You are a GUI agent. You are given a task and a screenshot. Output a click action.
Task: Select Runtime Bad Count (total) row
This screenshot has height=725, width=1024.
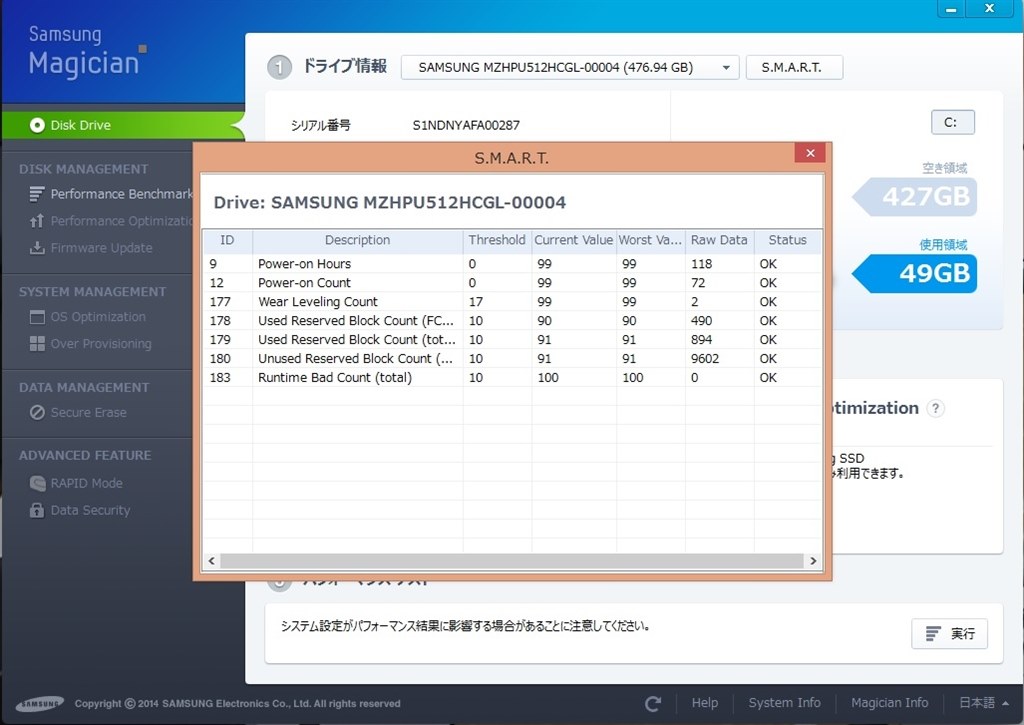click(512, 378)
